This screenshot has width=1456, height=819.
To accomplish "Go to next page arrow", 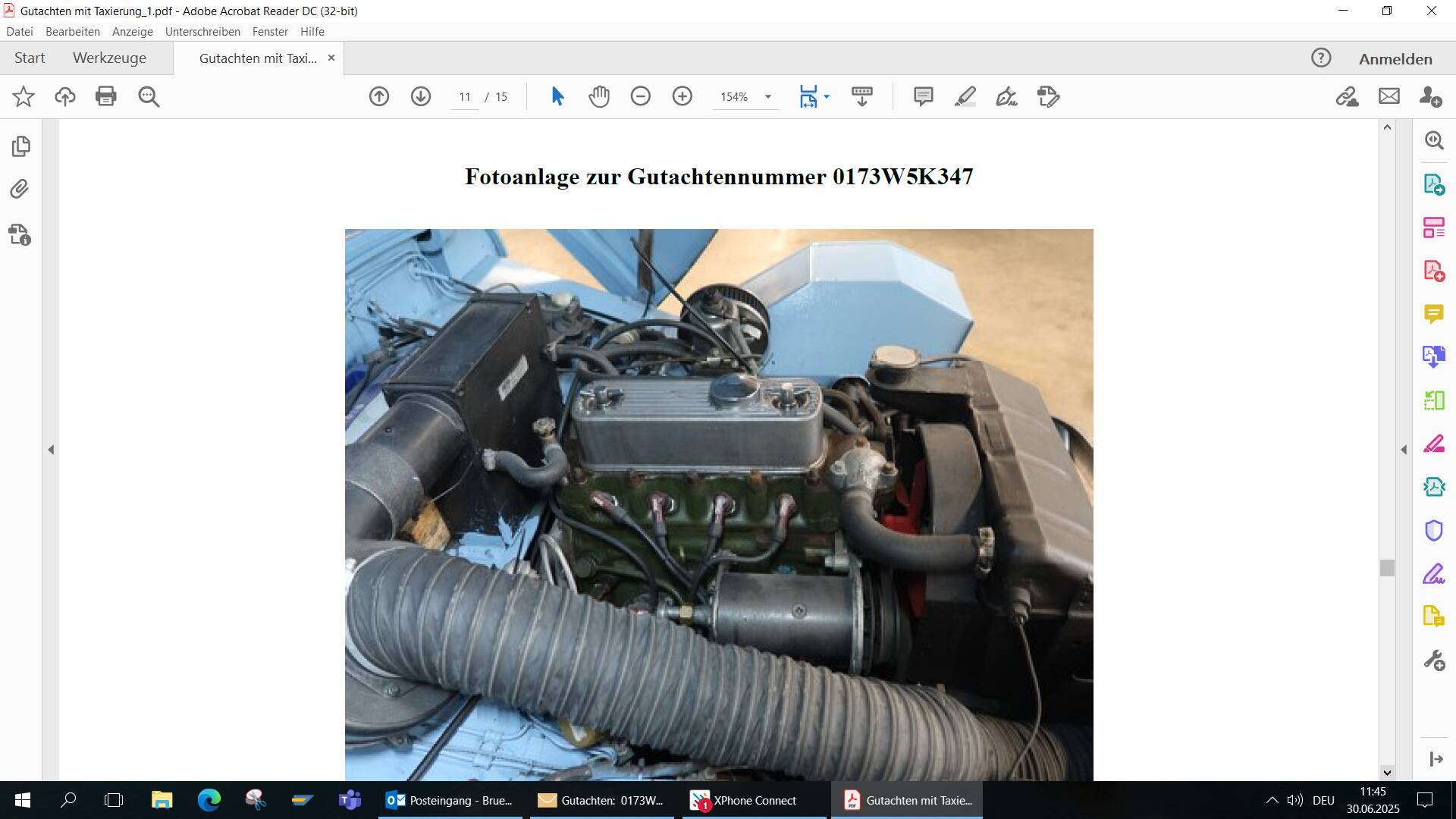I will [x=421, y=96].
